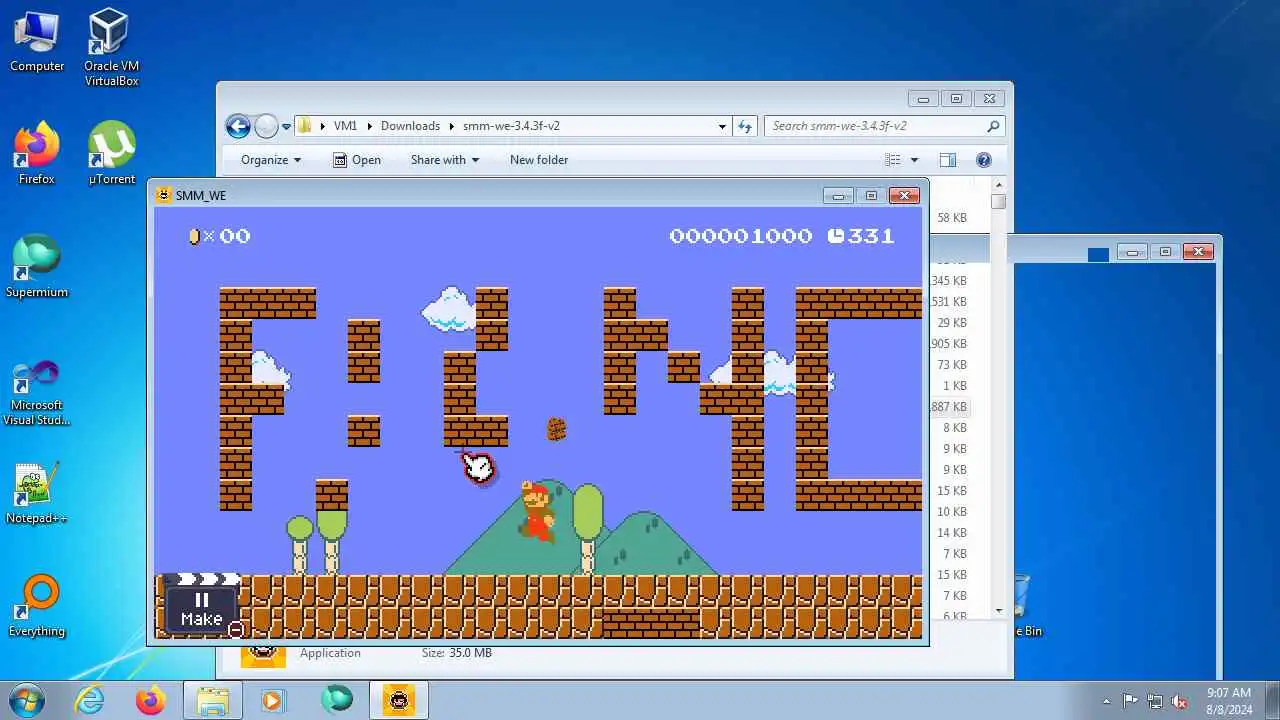Open the Organize menu in Explorer
Image resolution: width=1280 pixels, height=720 pixels.
click(x=271, y=160)
